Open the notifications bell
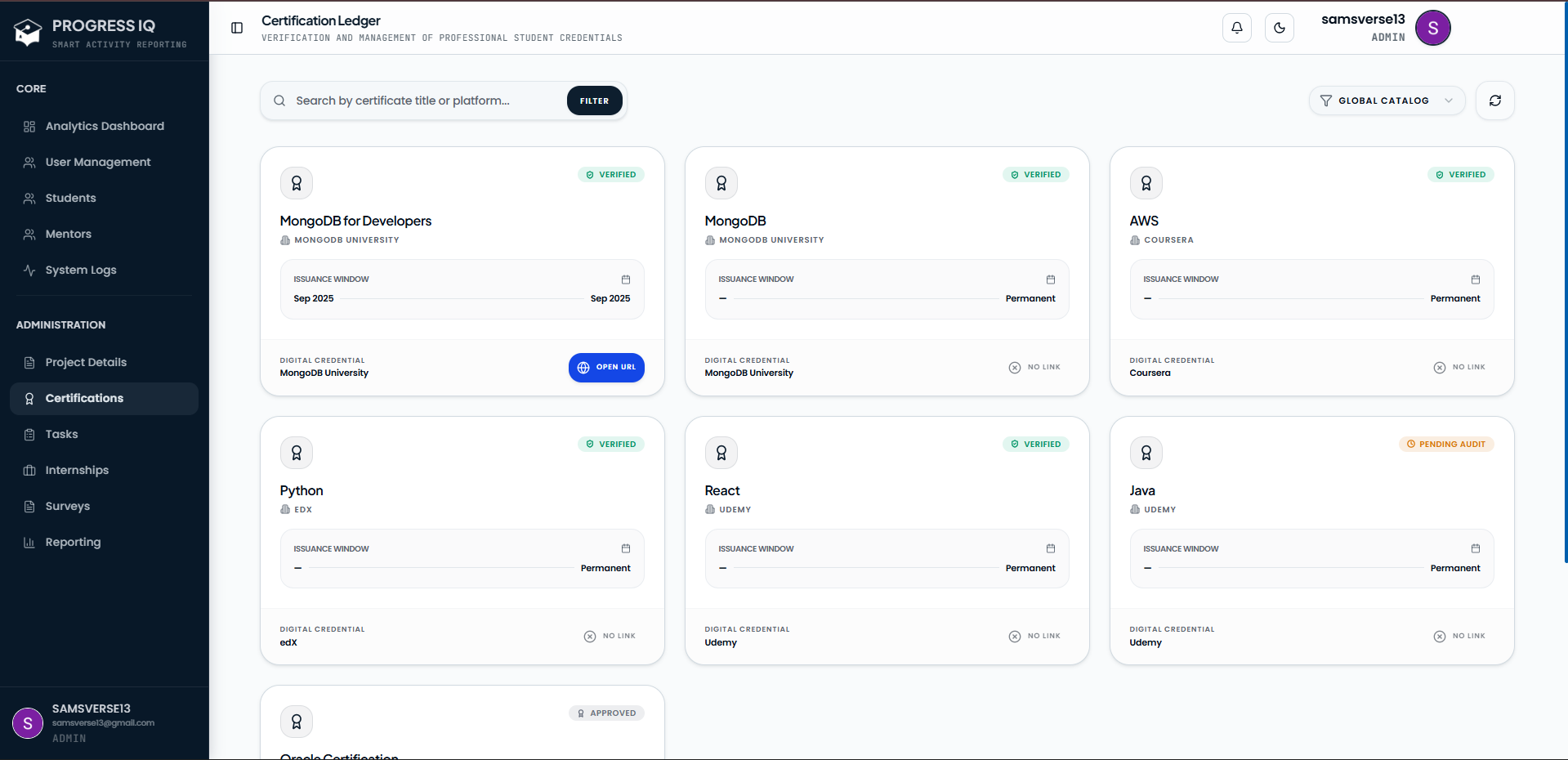 (x=1237, y=28)
